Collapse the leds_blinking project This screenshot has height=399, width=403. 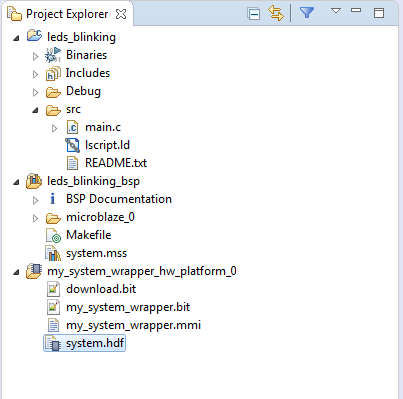[x=16, y=38]
